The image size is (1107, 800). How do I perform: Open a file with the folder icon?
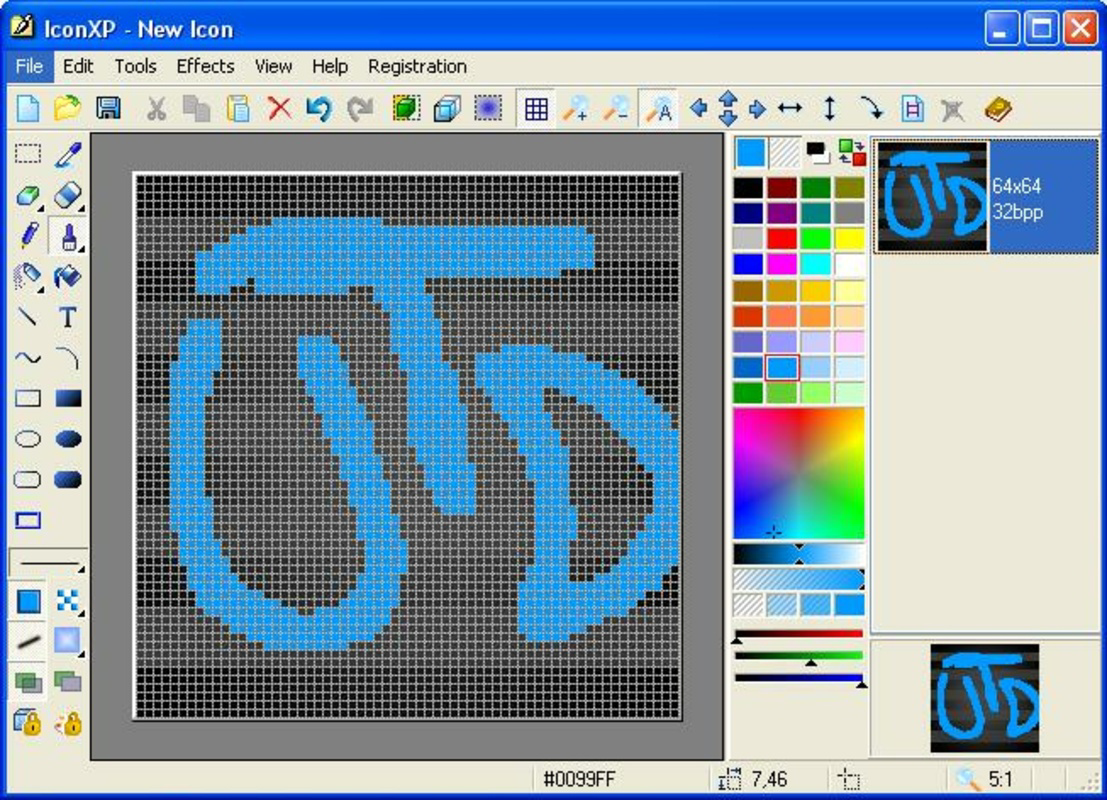coord(68,109)
